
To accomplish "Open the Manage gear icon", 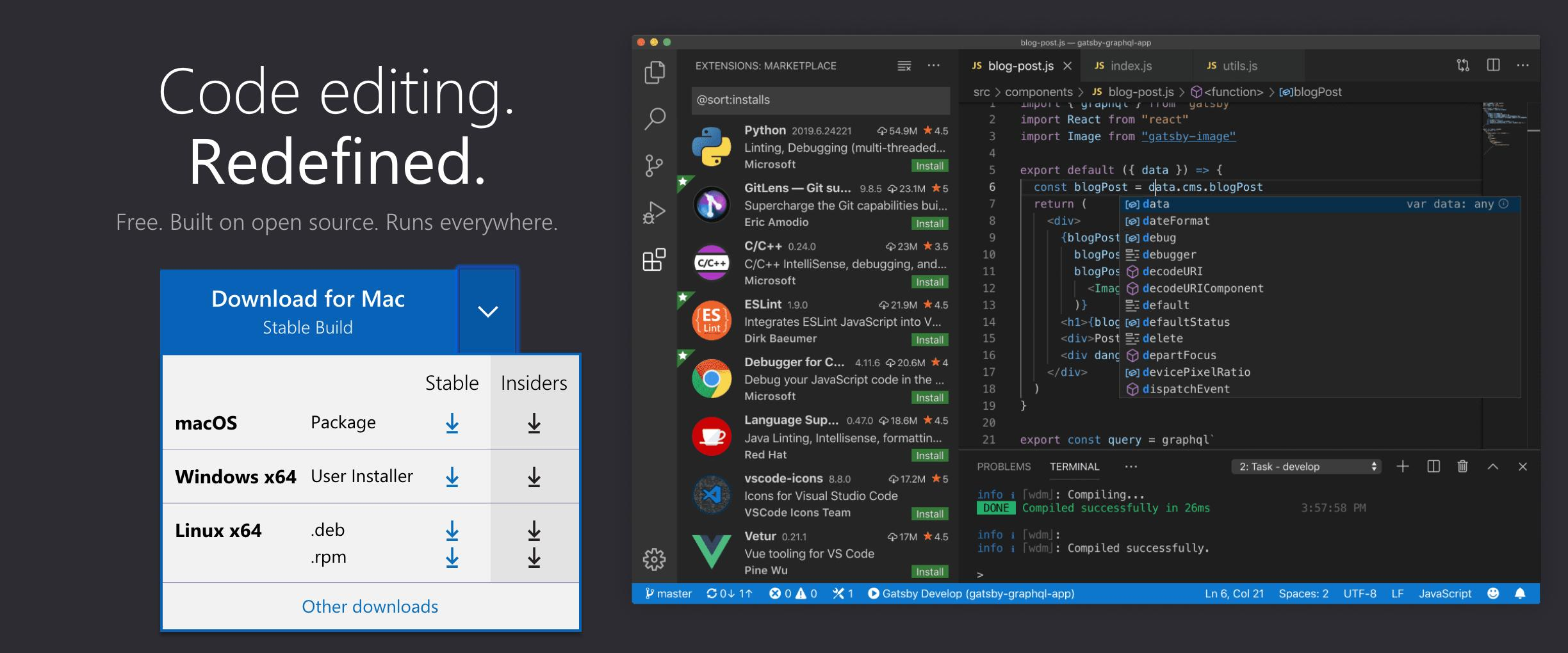I will [x=654, y=559].
